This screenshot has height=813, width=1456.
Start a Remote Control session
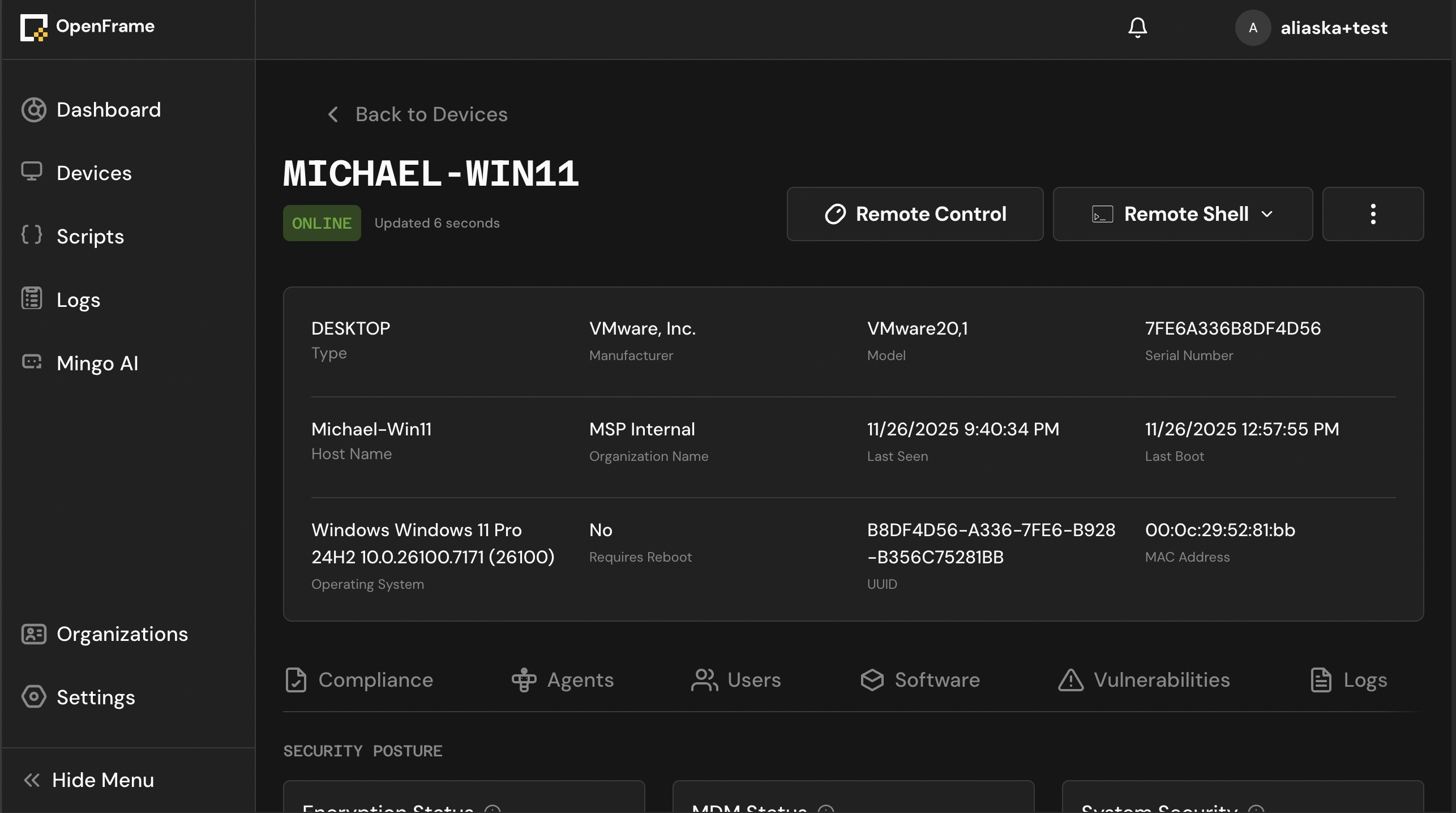(915, 214)
